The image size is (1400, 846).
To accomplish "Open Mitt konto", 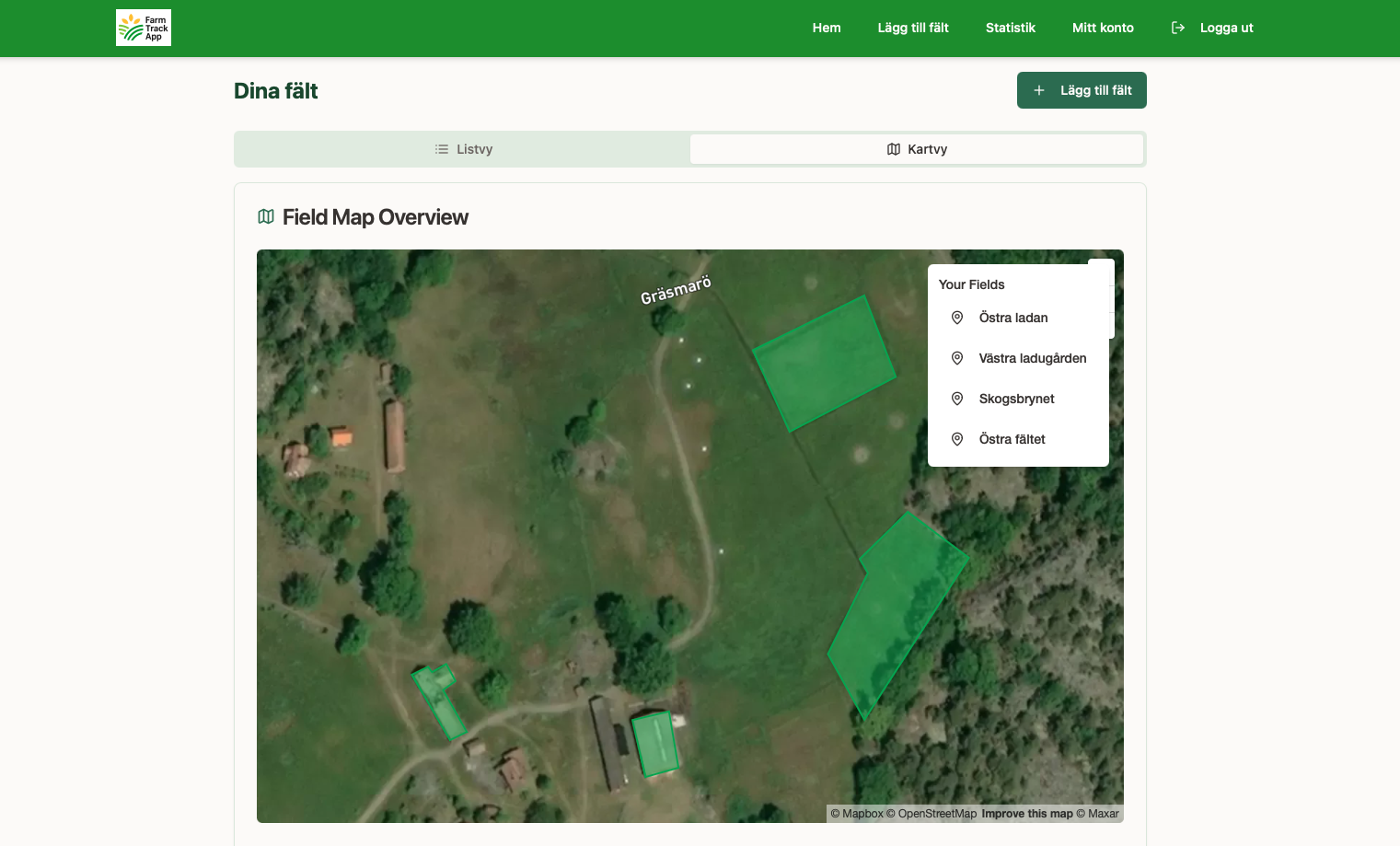I will [1103, 28].
